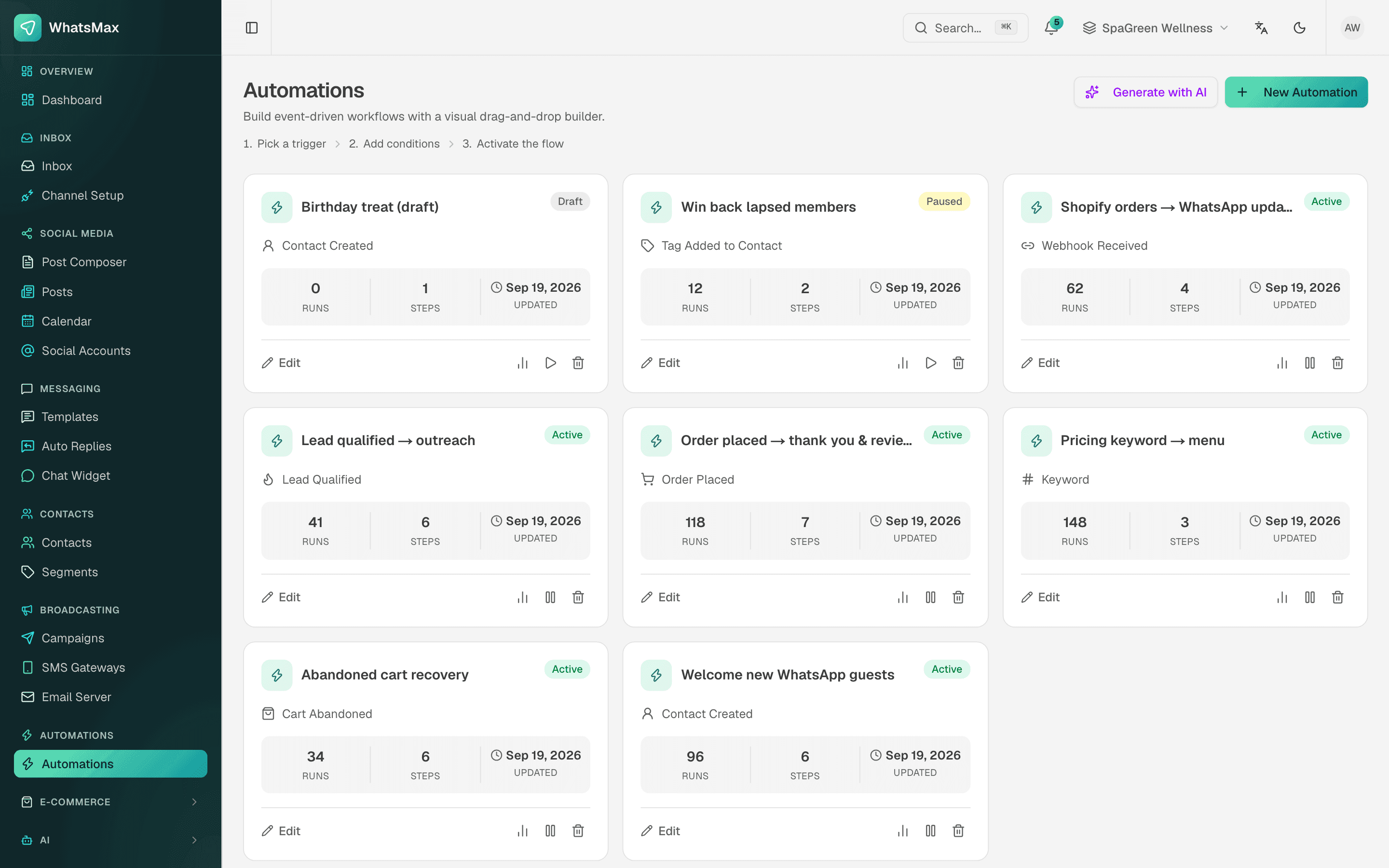Activate Birthday treat automation with play icon
The image size is (1389, 868).
tap(550, 363)
